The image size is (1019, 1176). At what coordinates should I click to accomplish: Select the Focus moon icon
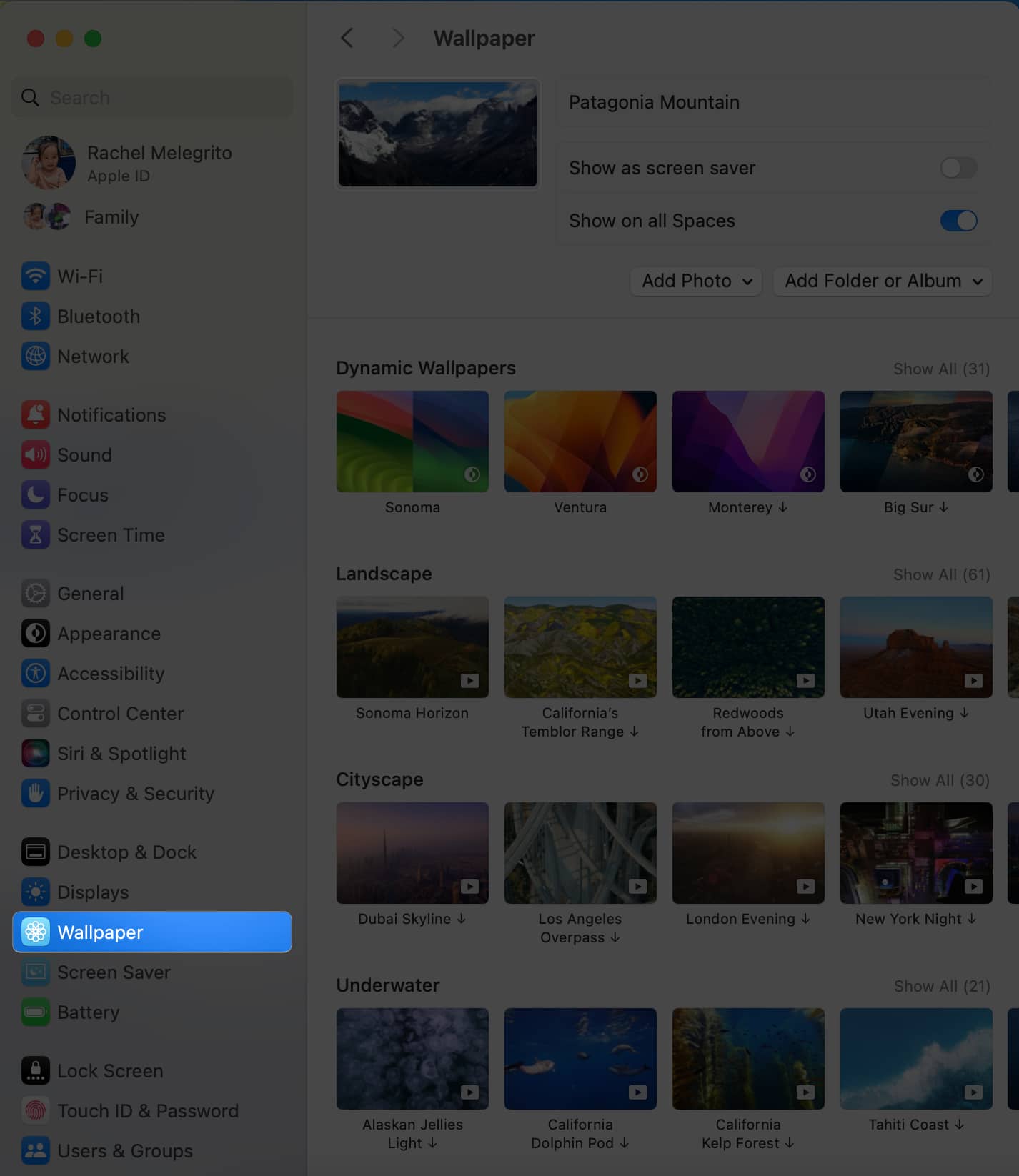tap(35, 494)
